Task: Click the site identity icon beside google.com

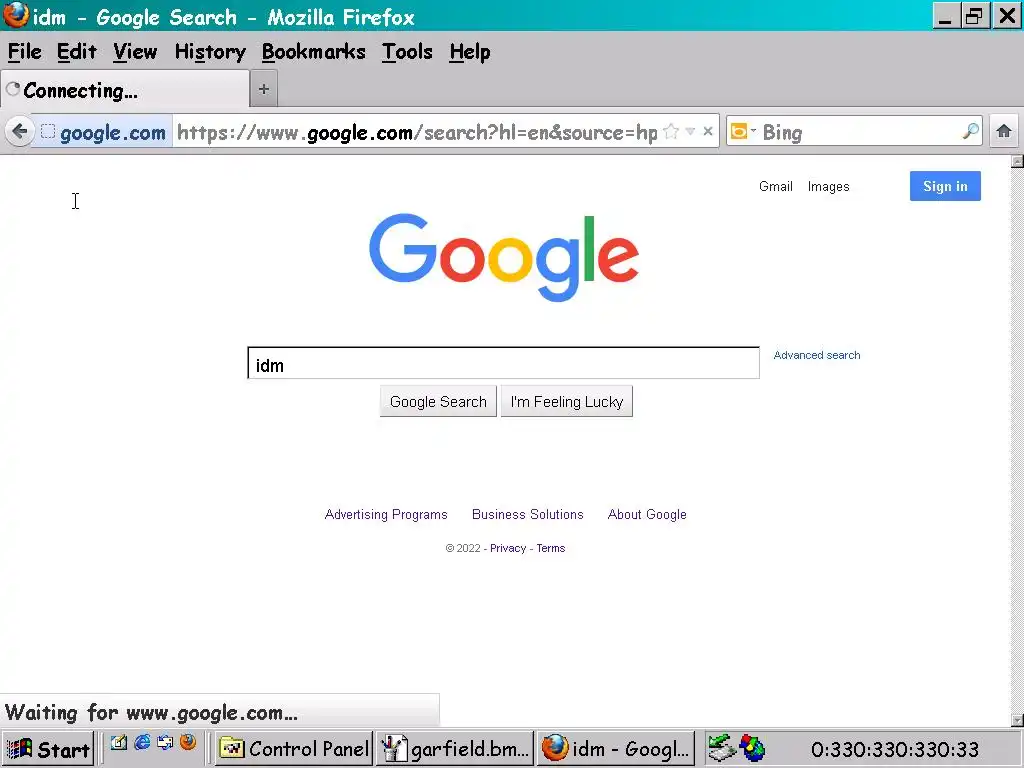Action: point(48,132)
